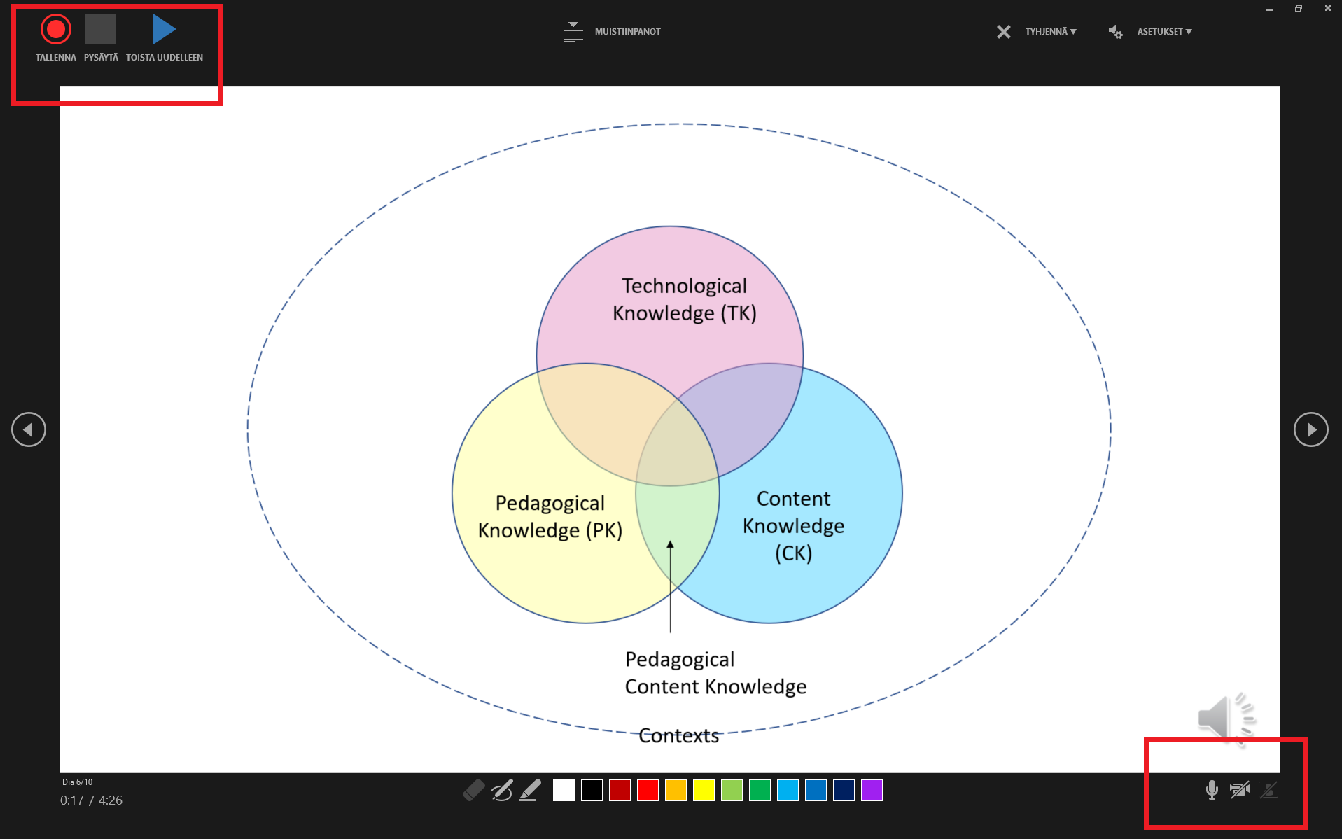The image size is (1344, 840).
Task: Toggle the camera on or off
Action: 1240,790
